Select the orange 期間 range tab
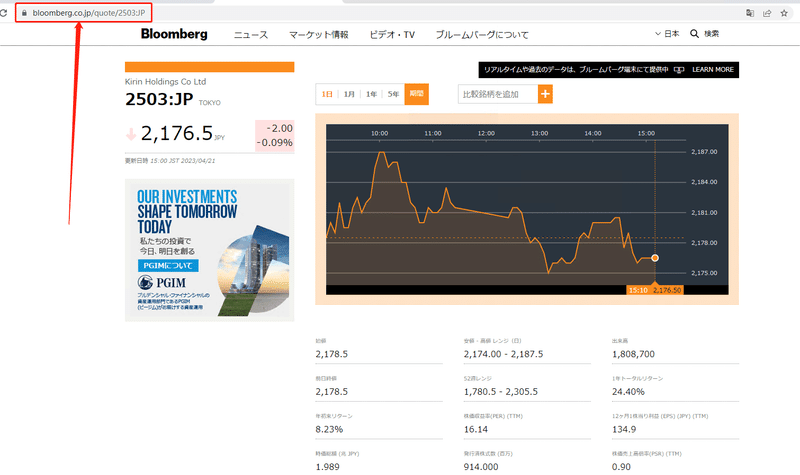This screenshot has height=475, width=800. tap(416, 94)
